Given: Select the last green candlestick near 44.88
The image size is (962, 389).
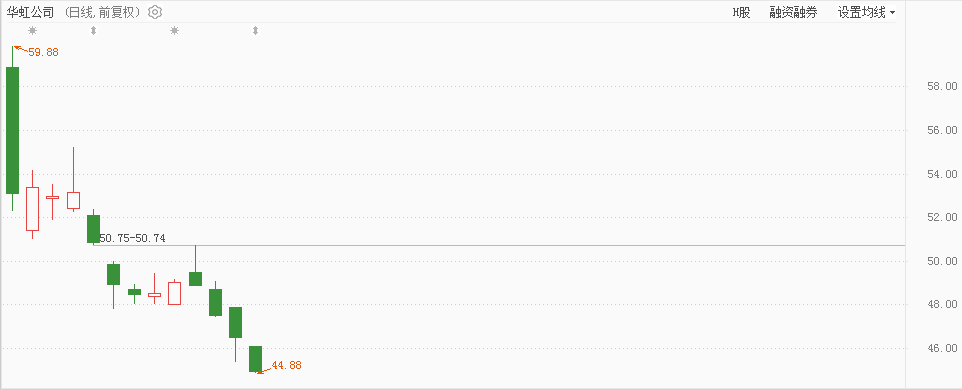Looking at the screenshot, I should coord(255,359).
